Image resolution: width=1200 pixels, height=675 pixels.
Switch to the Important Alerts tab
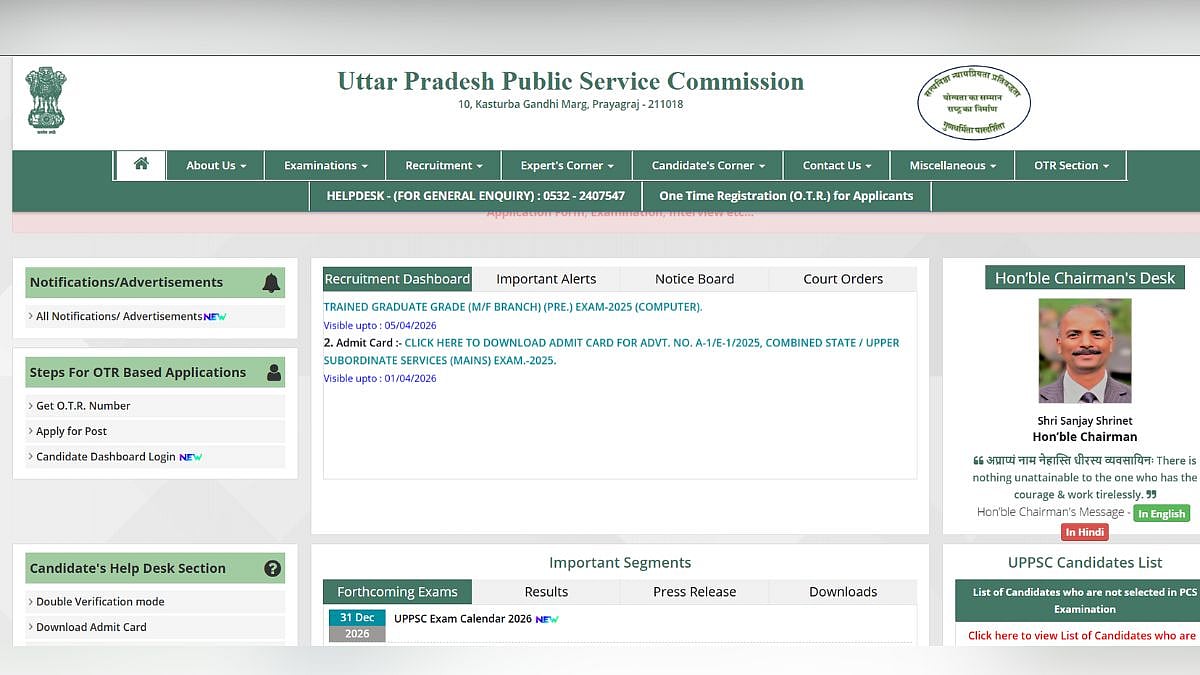pos(546,279)
